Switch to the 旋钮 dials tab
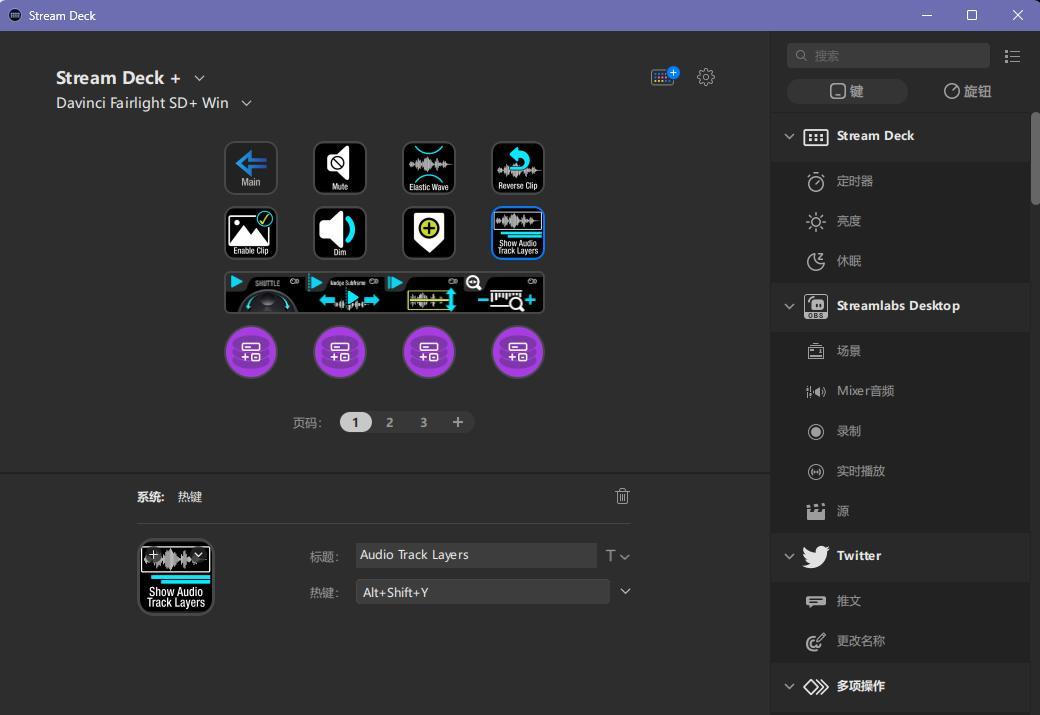Screen dimensions: 1040x715 [x=967, y=92]
